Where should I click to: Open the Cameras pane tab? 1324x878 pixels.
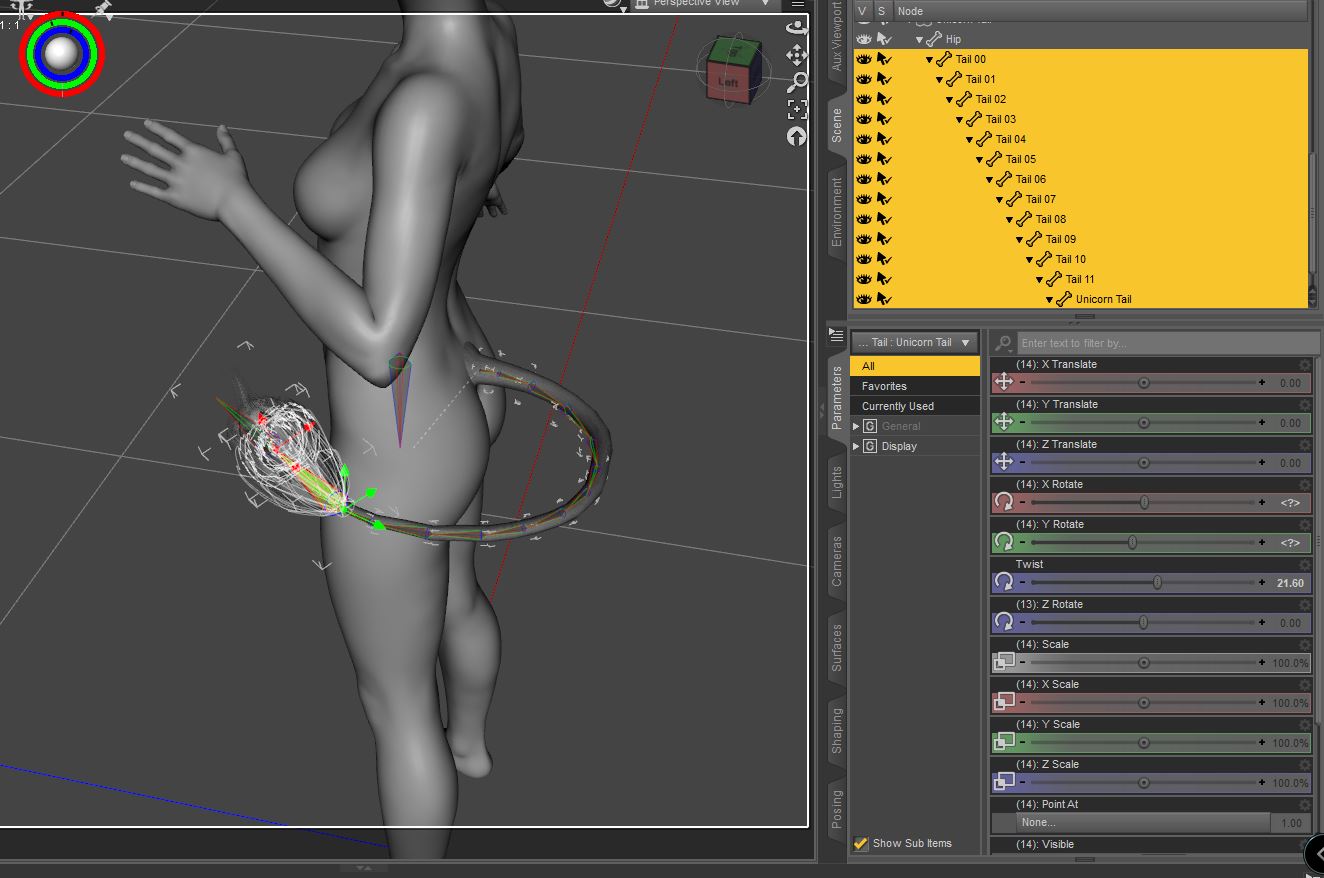pos(837,561)
